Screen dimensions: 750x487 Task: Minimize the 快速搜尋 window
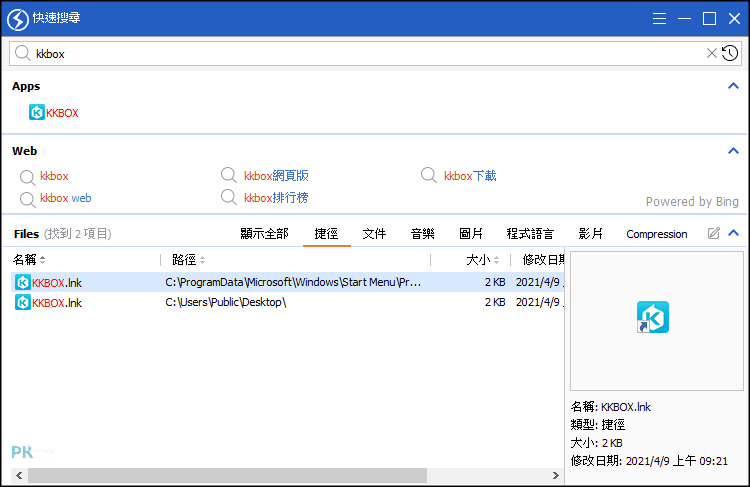coord(684,19)
